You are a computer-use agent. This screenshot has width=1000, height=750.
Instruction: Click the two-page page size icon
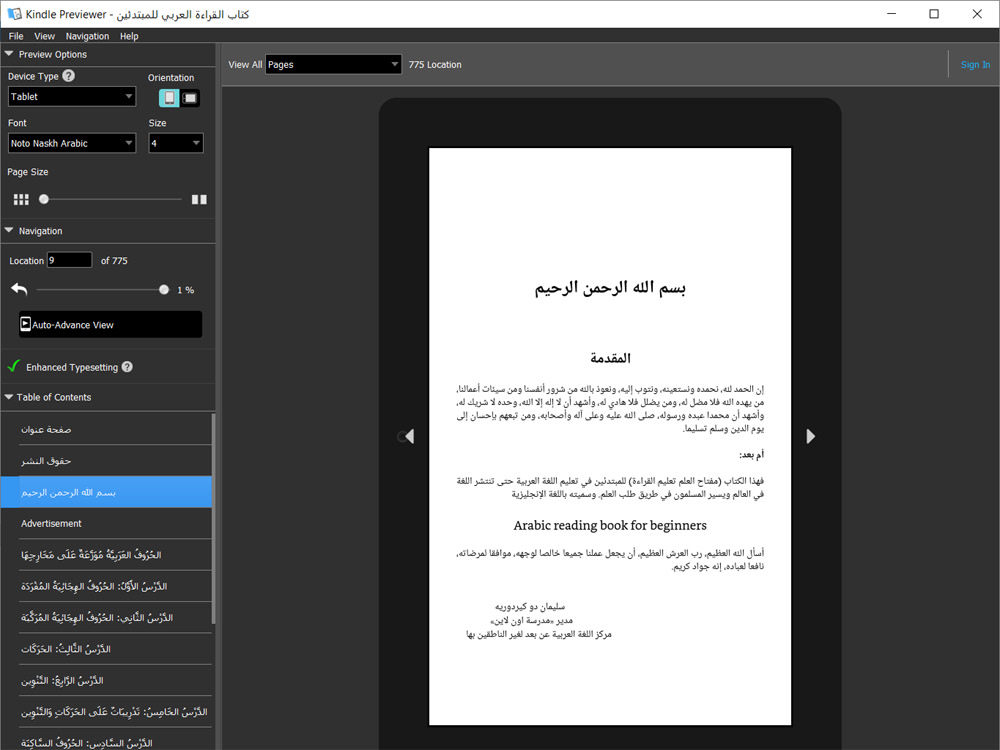coord(199,200)
